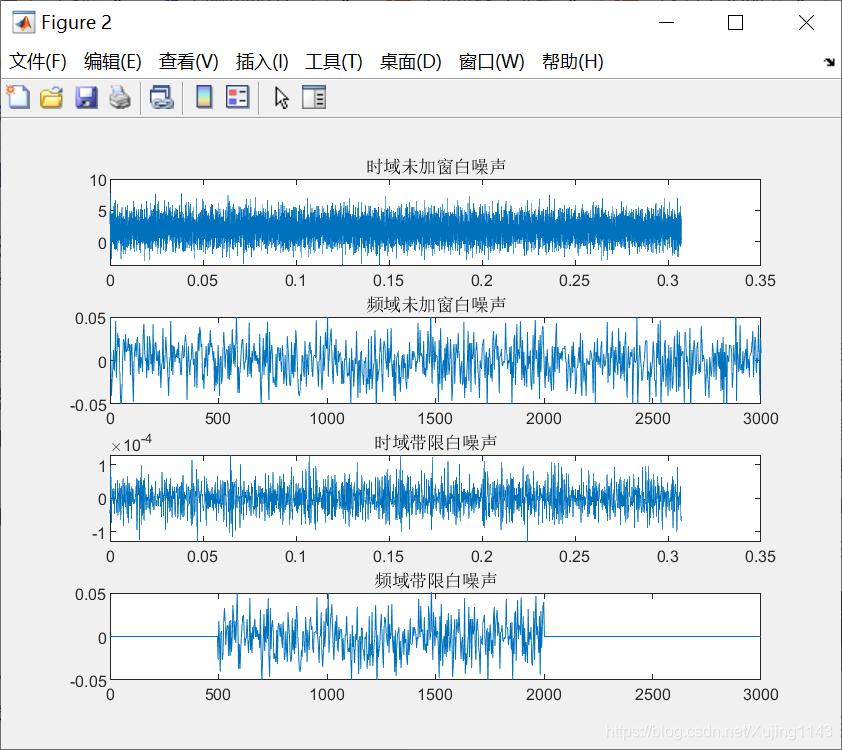842x750 pixels.
Task: Open the 窗口(W) menu
Action: (491, 62)
